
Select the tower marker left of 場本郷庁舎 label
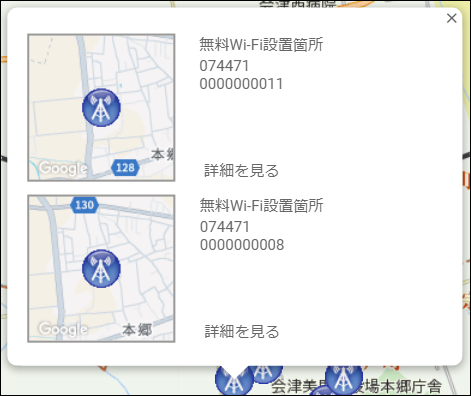[x=344, y=378]
